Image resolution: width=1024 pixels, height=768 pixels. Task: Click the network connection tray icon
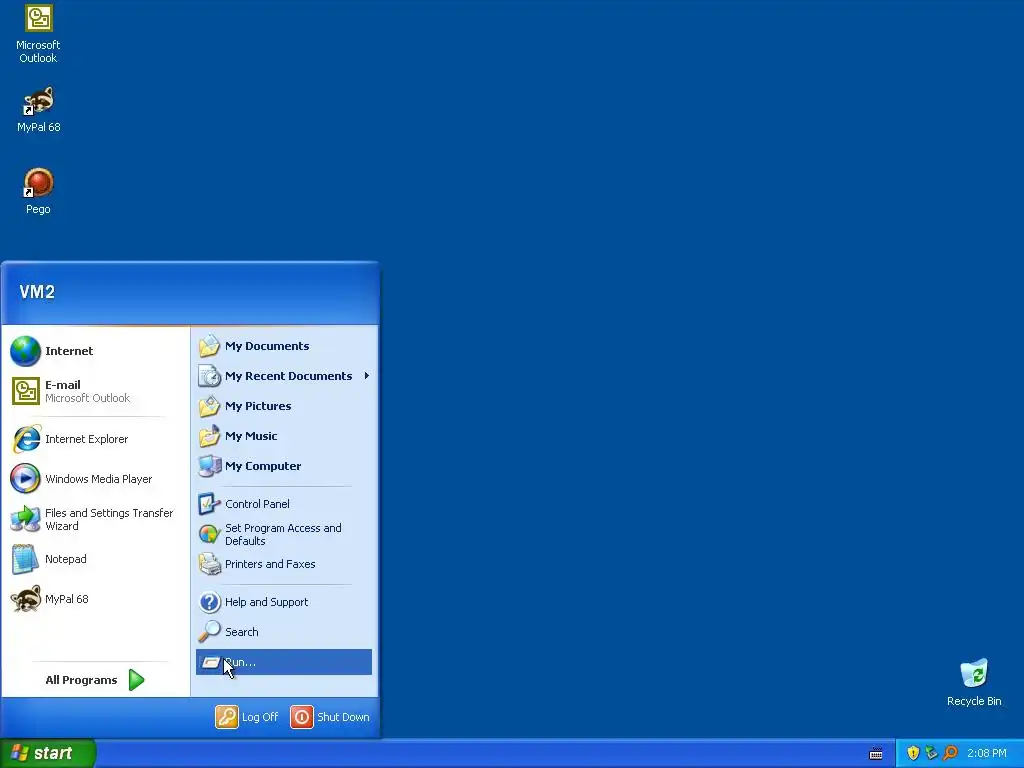coord(931,753)
